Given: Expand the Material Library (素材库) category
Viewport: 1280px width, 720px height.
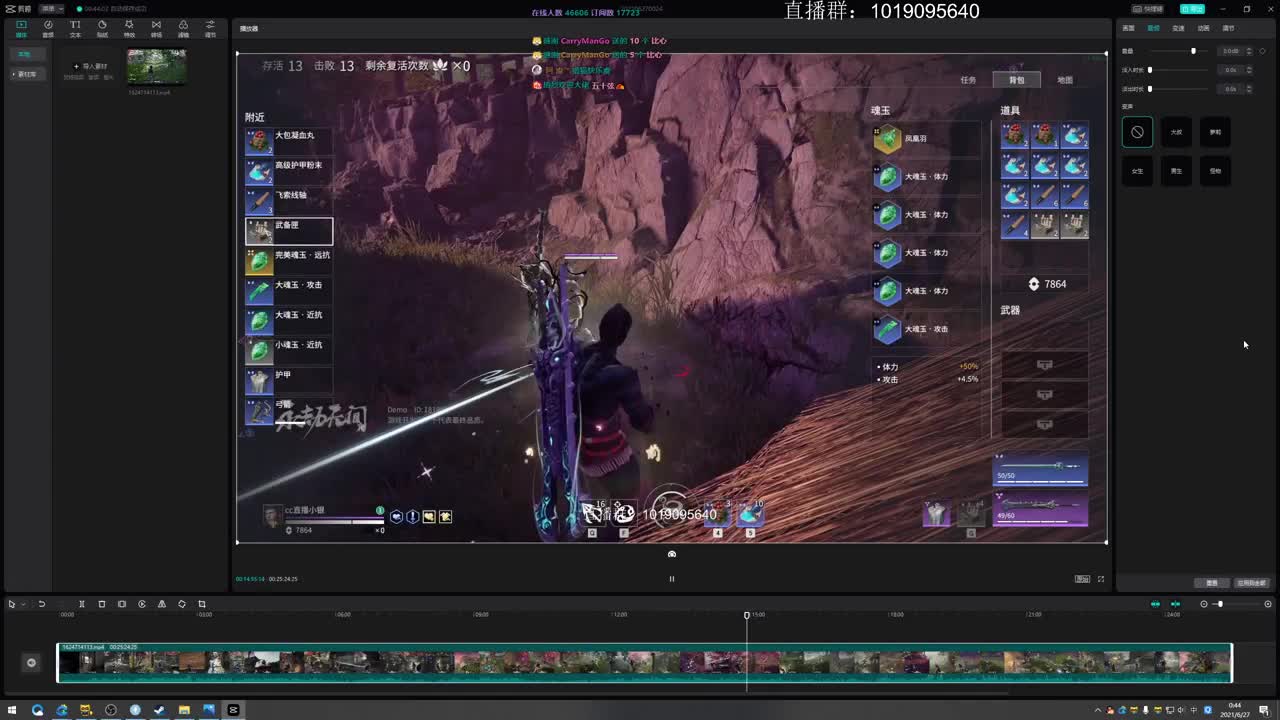Looking at the screenshot, I should click(x=27, y=74).
